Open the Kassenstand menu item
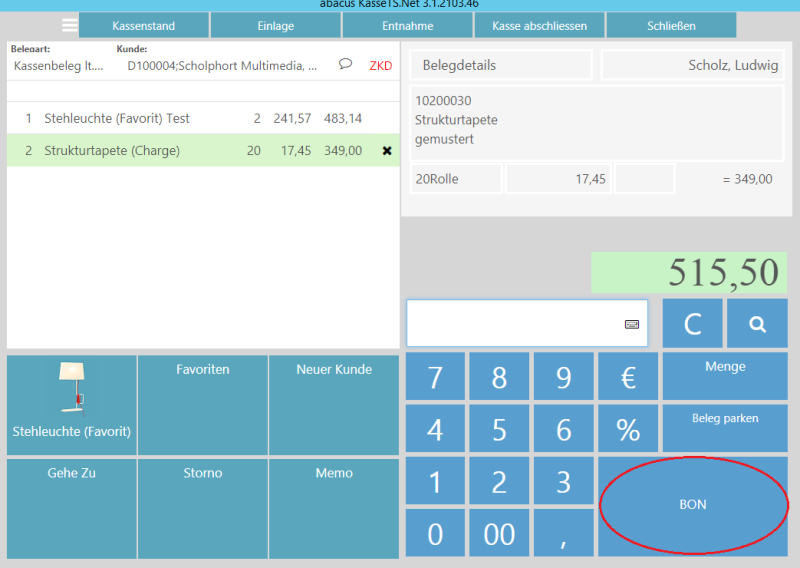The width and height of the screenshot is (800, 568). coord(144,25)
